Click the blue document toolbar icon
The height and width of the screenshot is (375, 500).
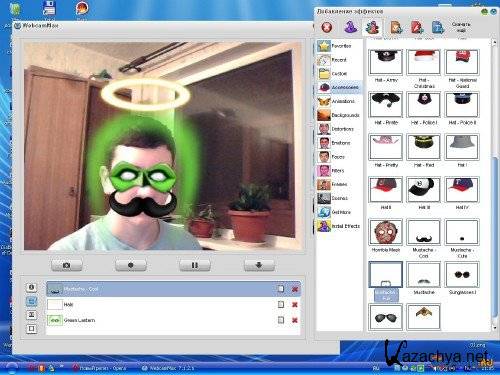[x=438, y=27]
